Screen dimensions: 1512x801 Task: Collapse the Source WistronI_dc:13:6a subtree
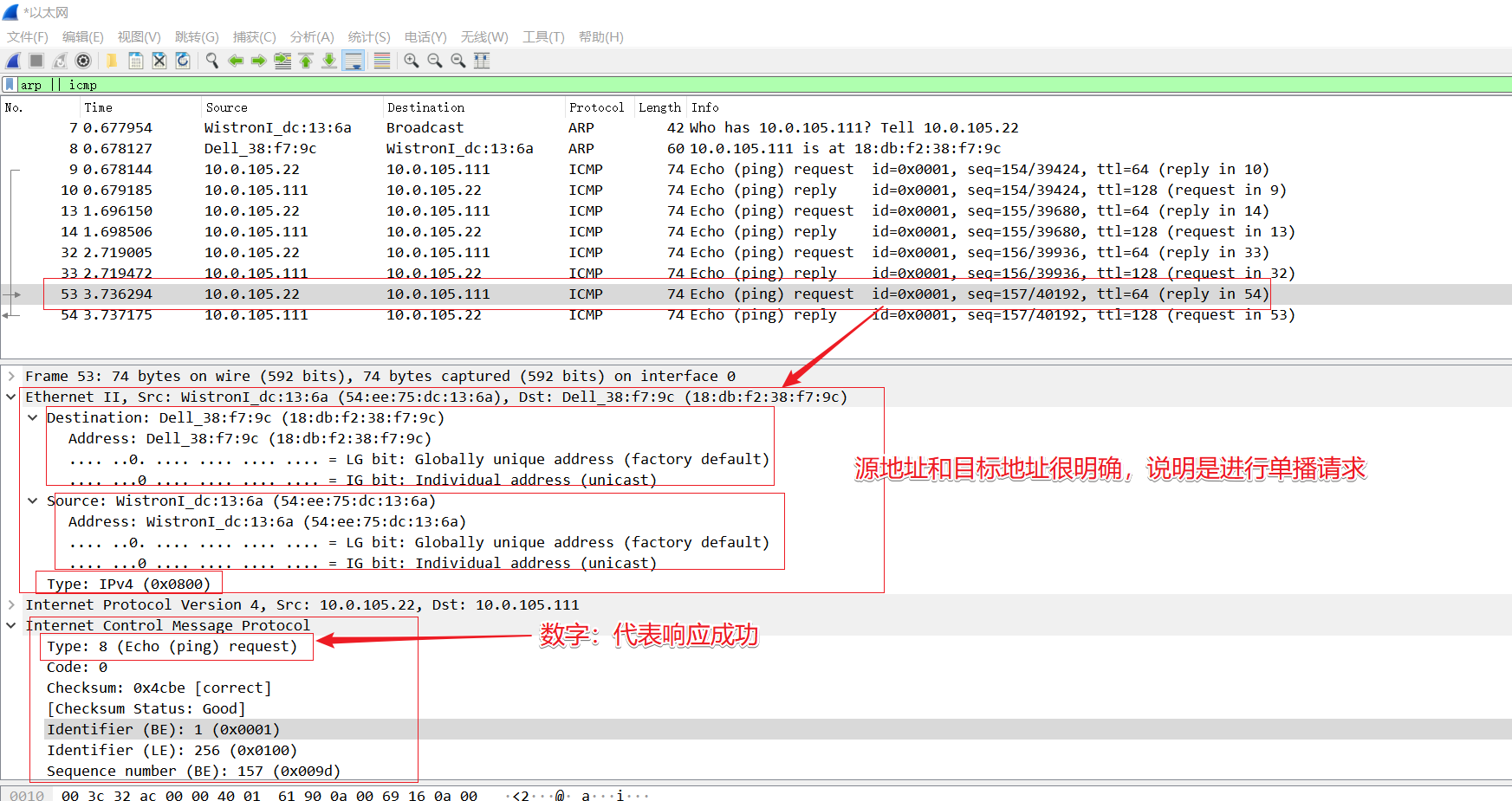click(x=32, y=501)
